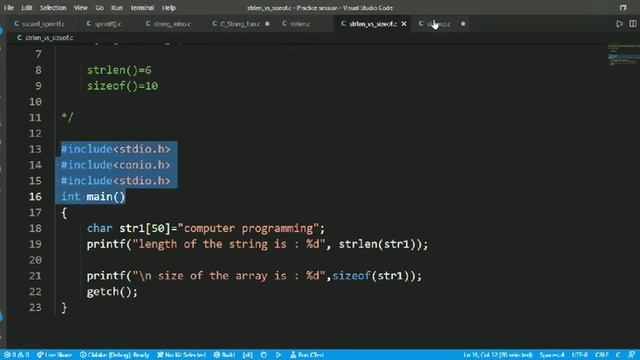Screen dimensions: 640x360
Task: Click line number 16 in the gutter
Action: (x=35, y=197)
